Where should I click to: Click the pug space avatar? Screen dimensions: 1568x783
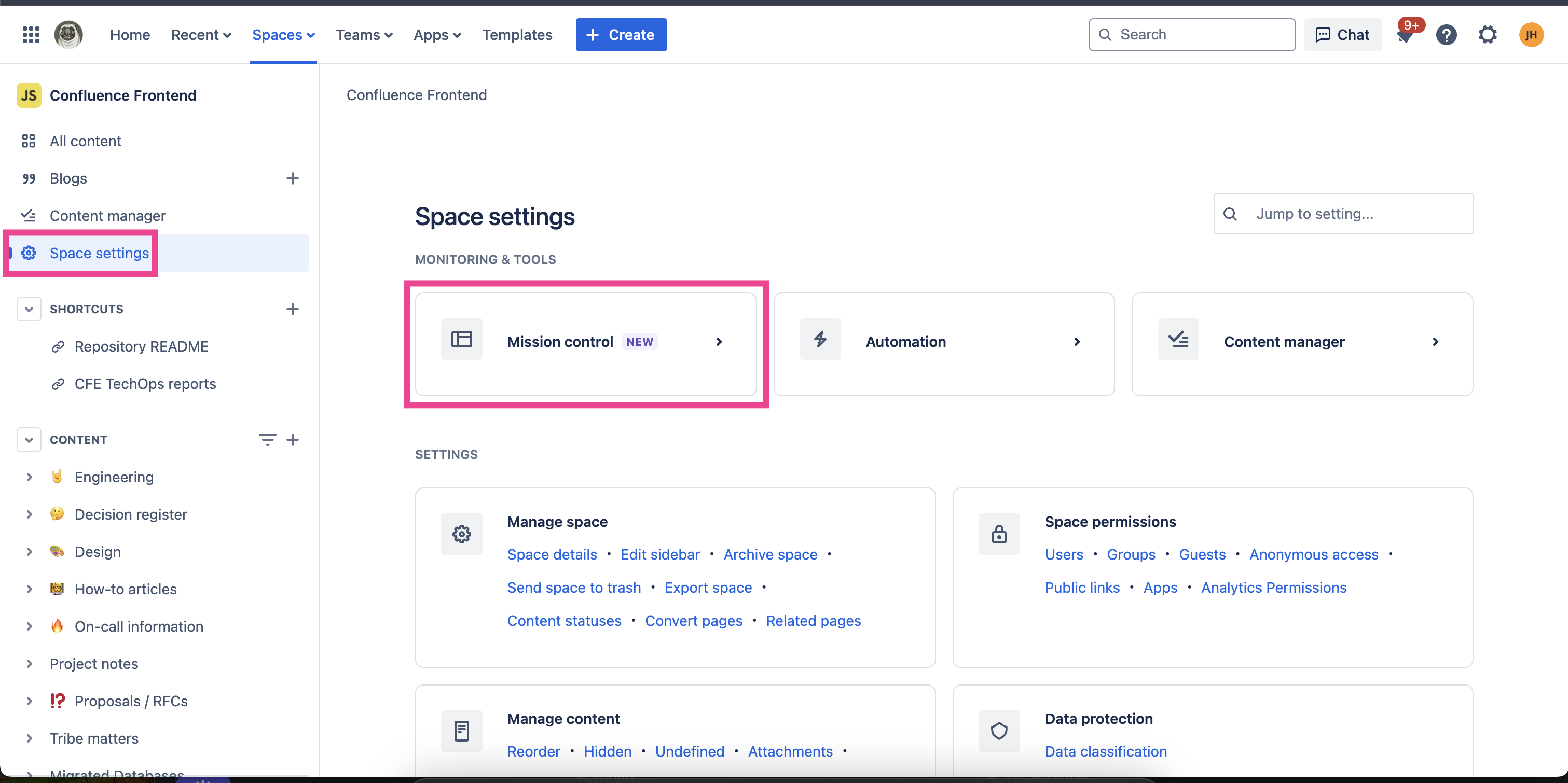[68, 35]
